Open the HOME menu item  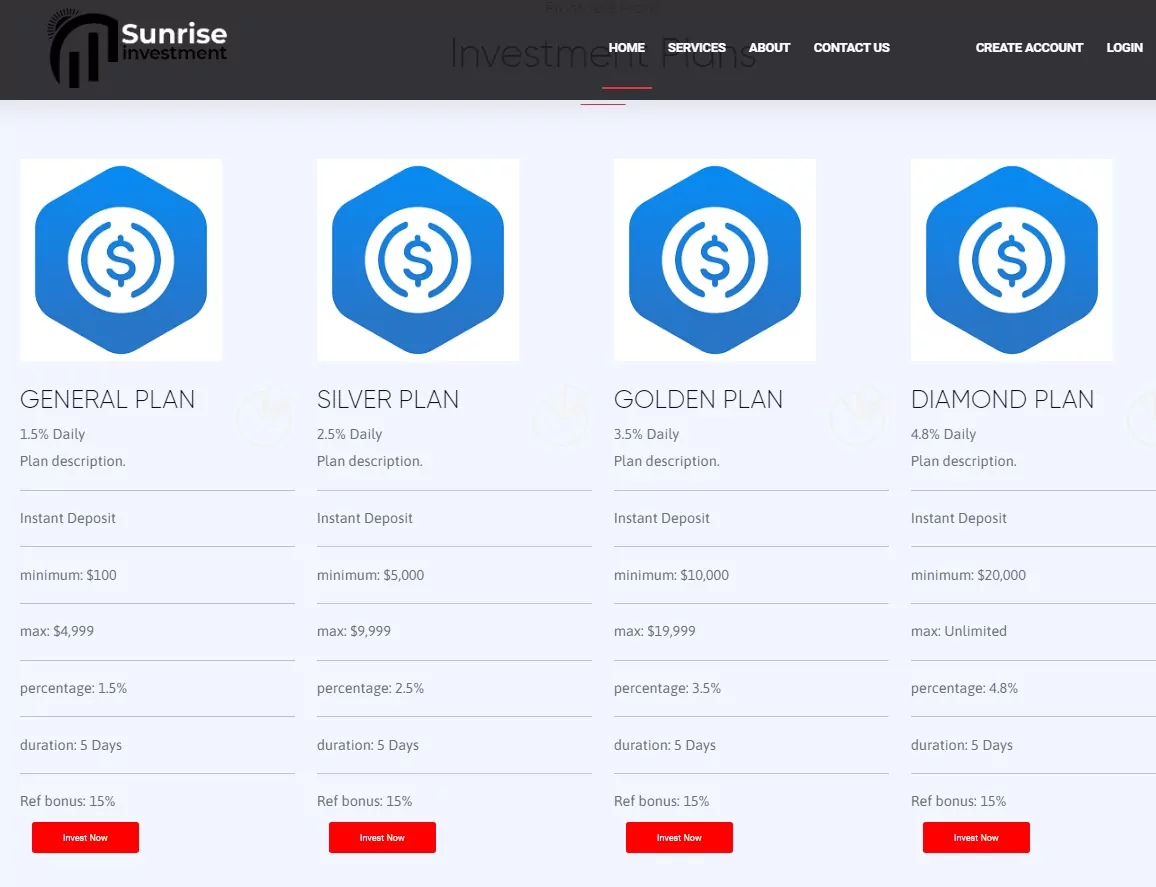pos(627,48)
